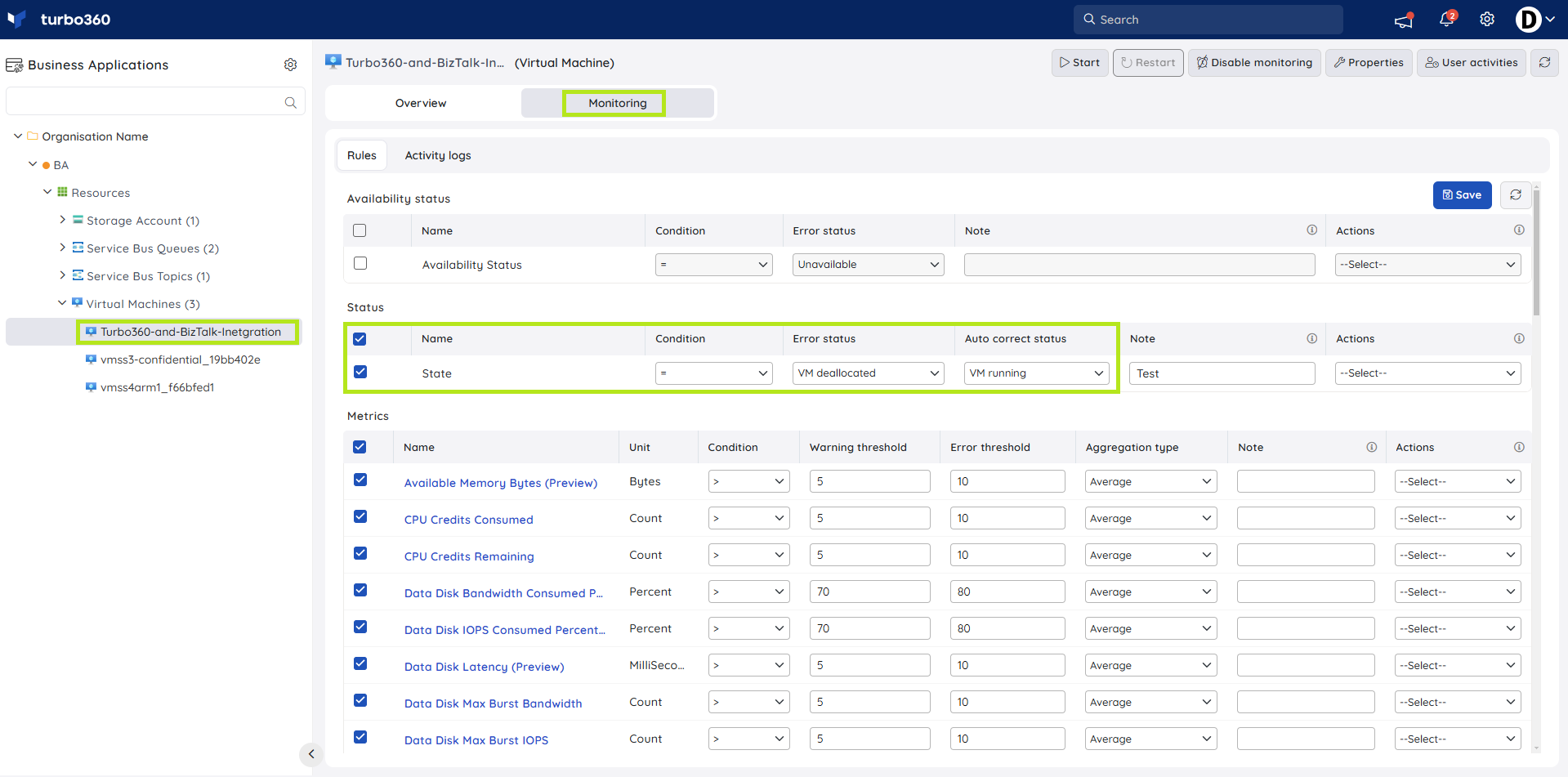Open the State row condition dropdown
The height and width of the screenshot is (777, 1568).
(713, 373)
